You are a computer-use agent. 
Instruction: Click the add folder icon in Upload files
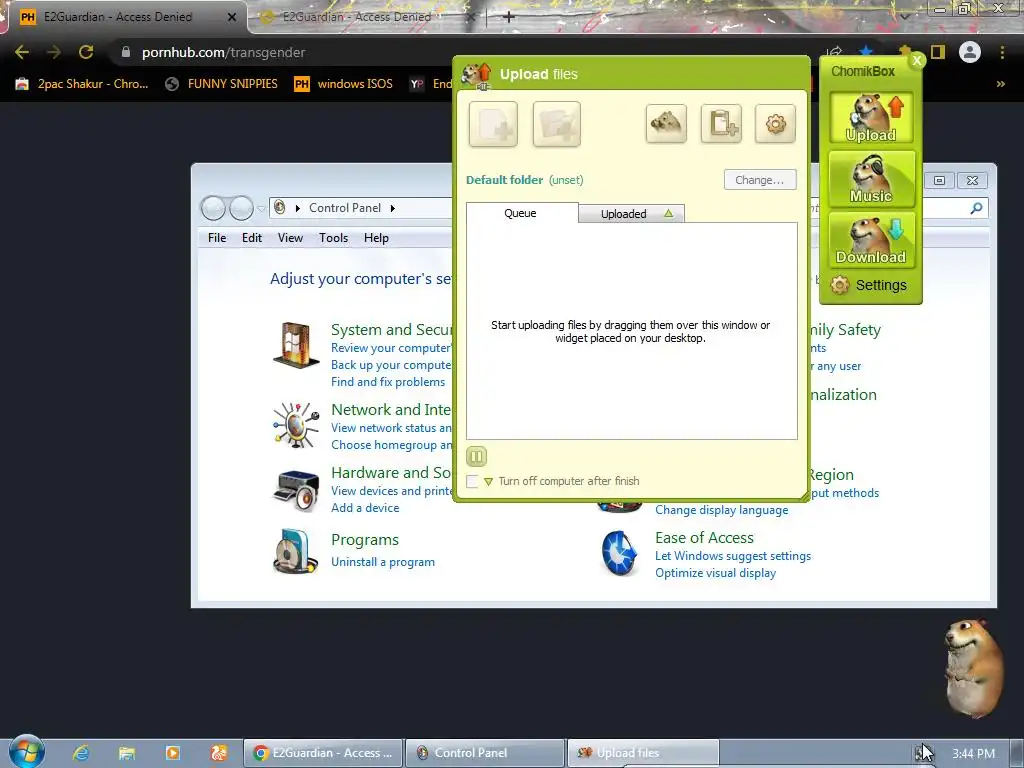(556, 124)
